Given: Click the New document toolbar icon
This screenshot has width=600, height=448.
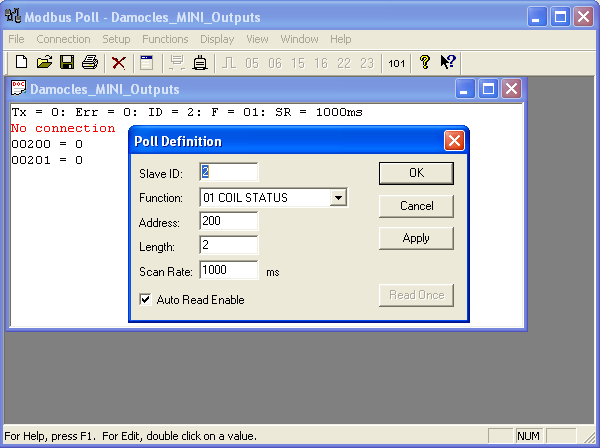Looking at the screenshot, I should (x=21, y=62).
